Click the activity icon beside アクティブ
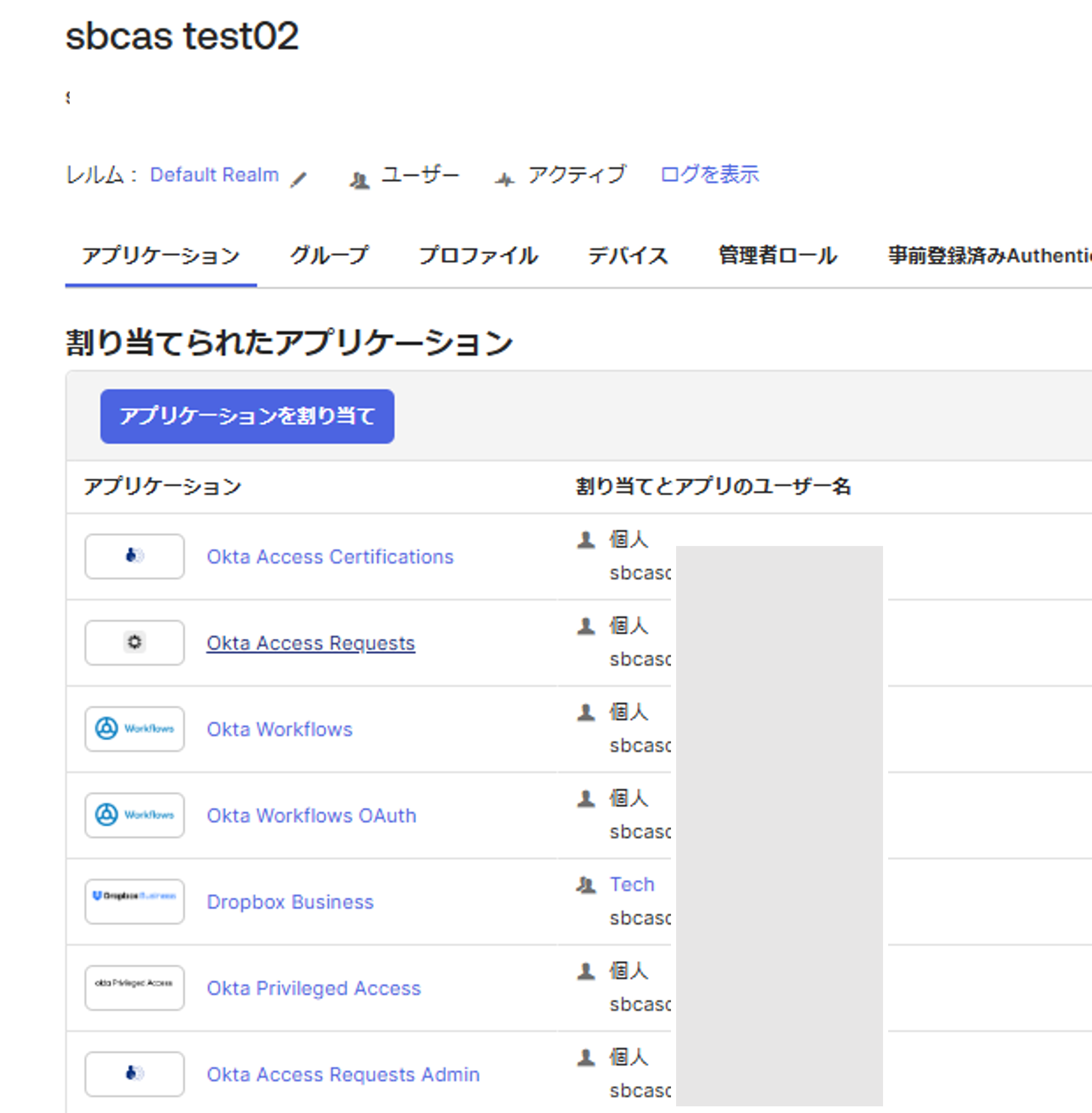Screen dimensions: 1092x1113 click(504, 180)
